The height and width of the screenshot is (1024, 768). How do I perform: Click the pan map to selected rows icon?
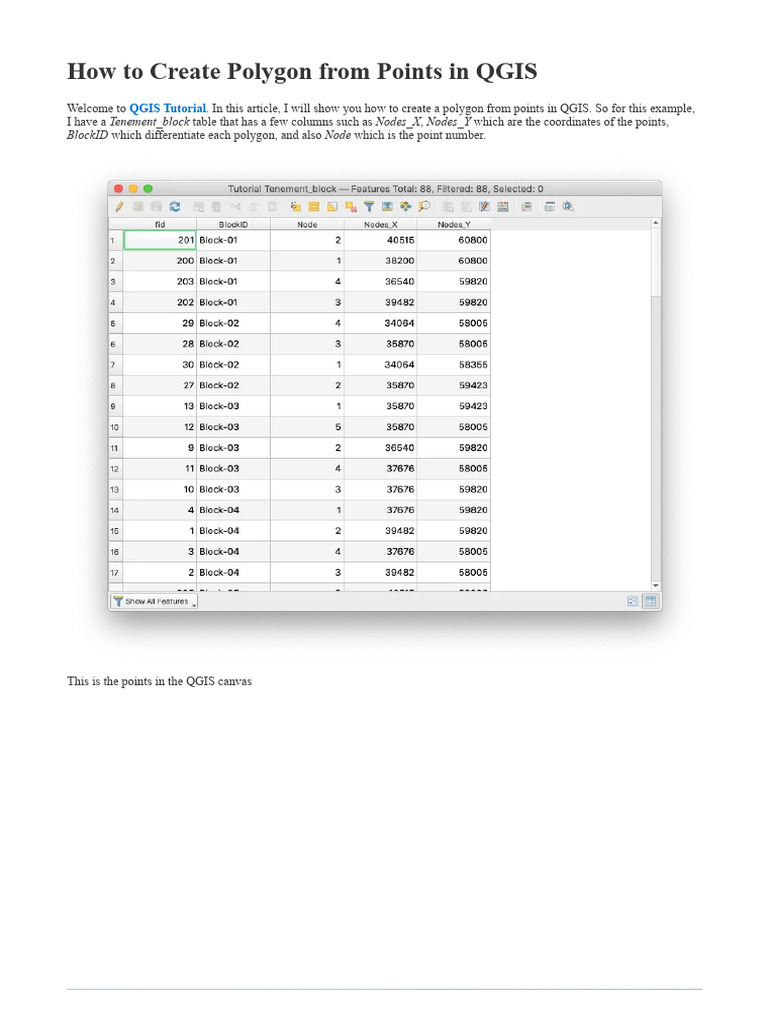point(406,206)
